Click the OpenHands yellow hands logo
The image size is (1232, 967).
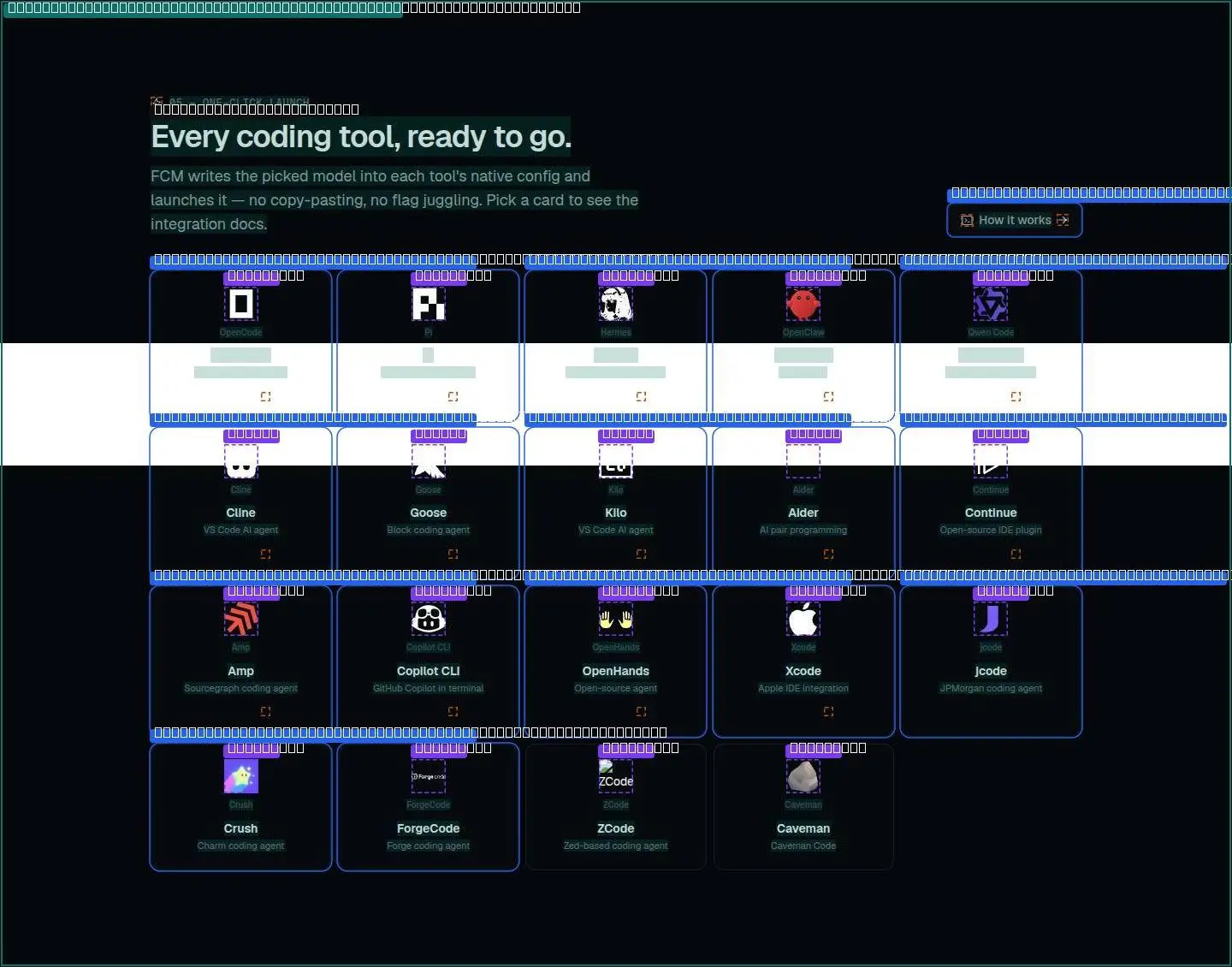coord(616,619)
